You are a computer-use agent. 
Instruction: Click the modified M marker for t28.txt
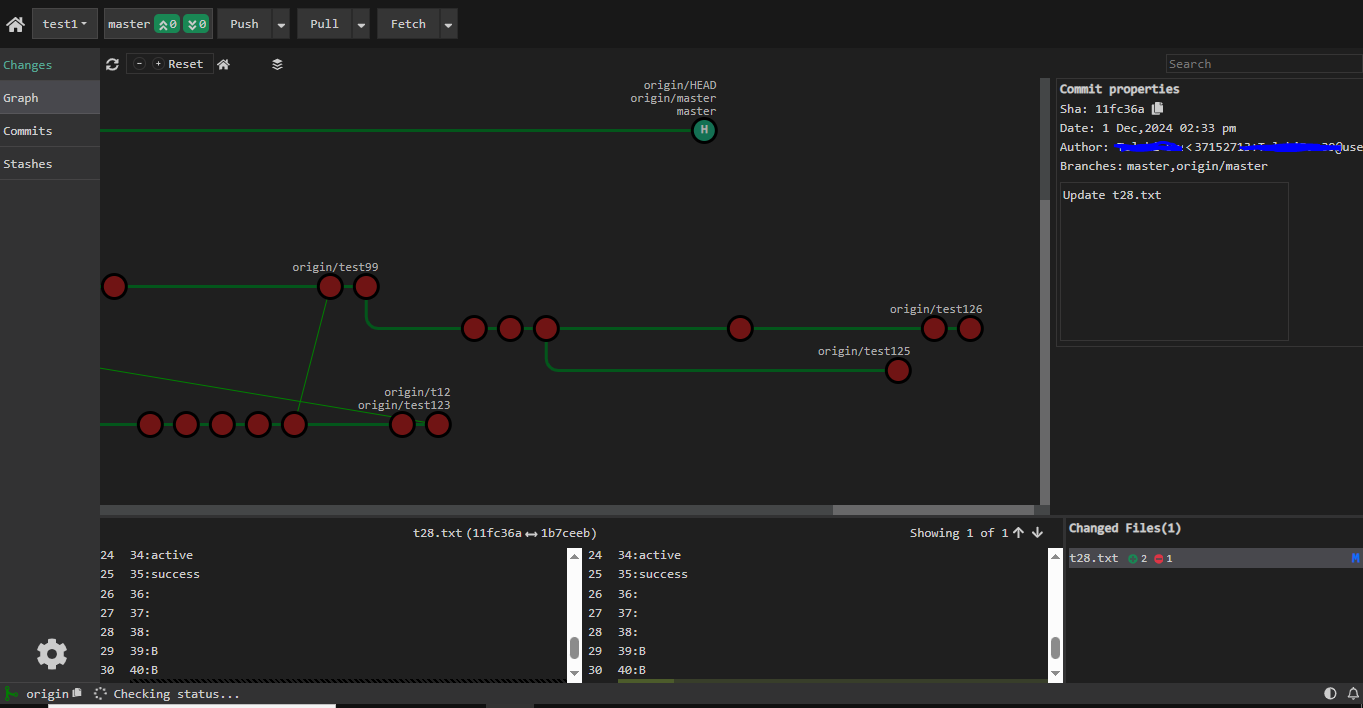pyautogui.click(x=1356, y=558)
